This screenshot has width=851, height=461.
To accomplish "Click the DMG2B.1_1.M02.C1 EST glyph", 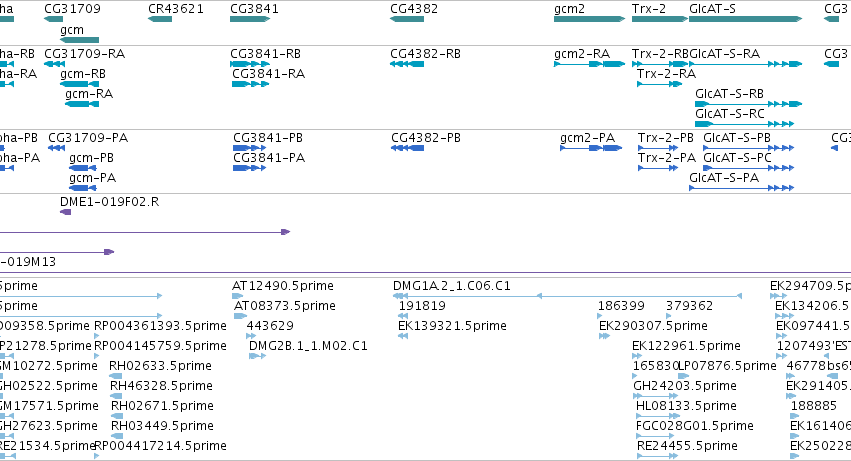I will pos(258,356).
